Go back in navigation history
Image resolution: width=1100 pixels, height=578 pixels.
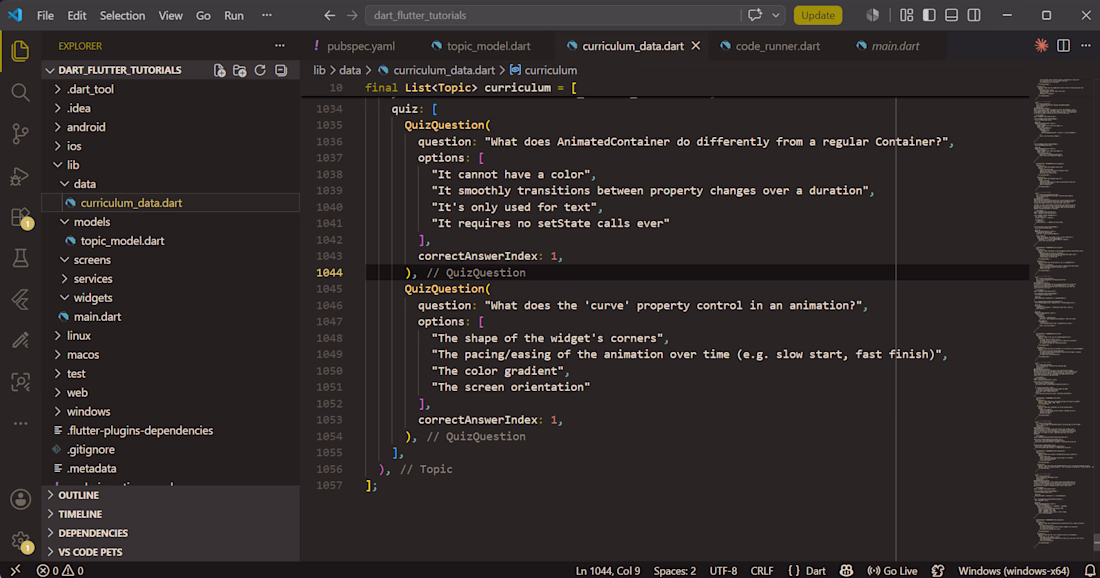pyautogui.click(x=330, y=15)
